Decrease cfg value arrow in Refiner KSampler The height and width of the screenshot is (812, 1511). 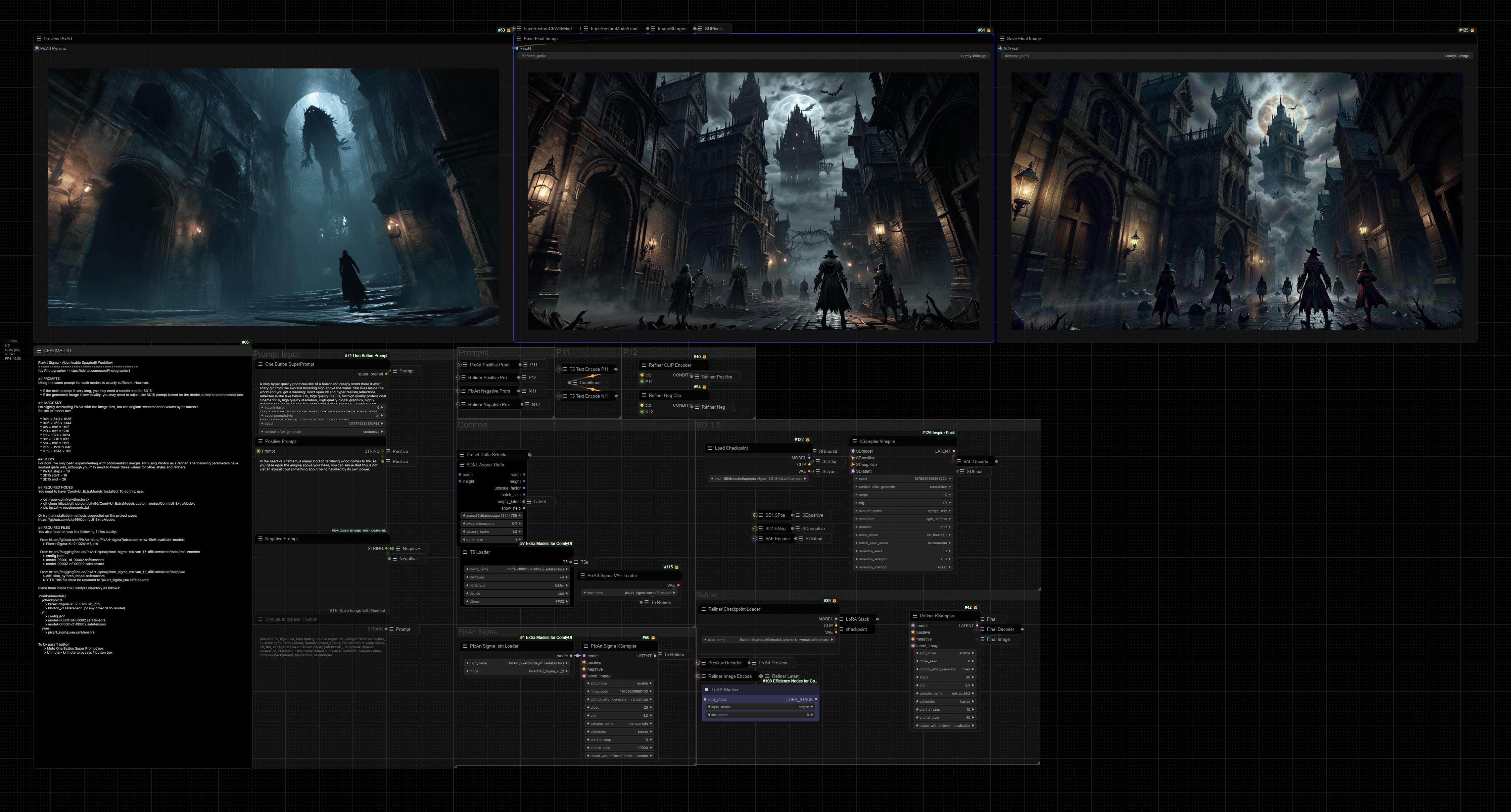917,686
